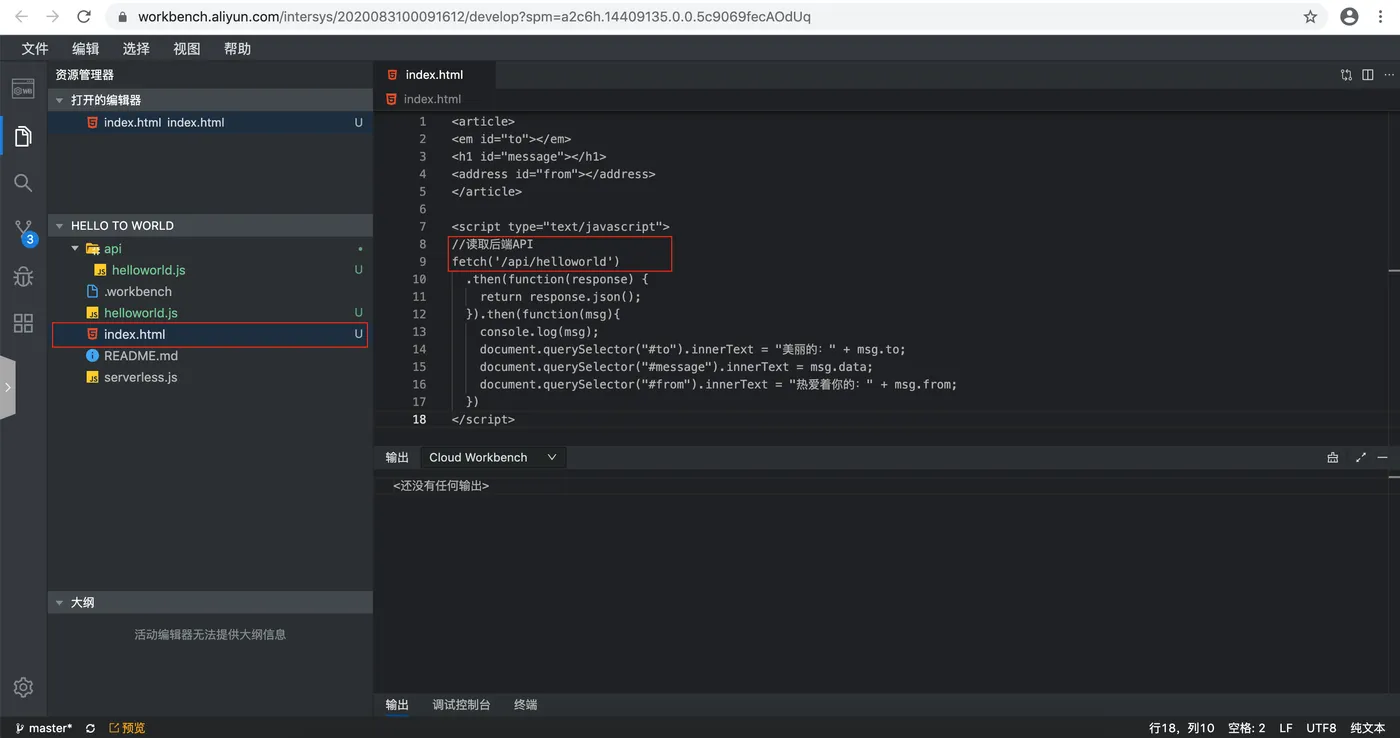Open the 视图 menu

click(x=187, y=49)
